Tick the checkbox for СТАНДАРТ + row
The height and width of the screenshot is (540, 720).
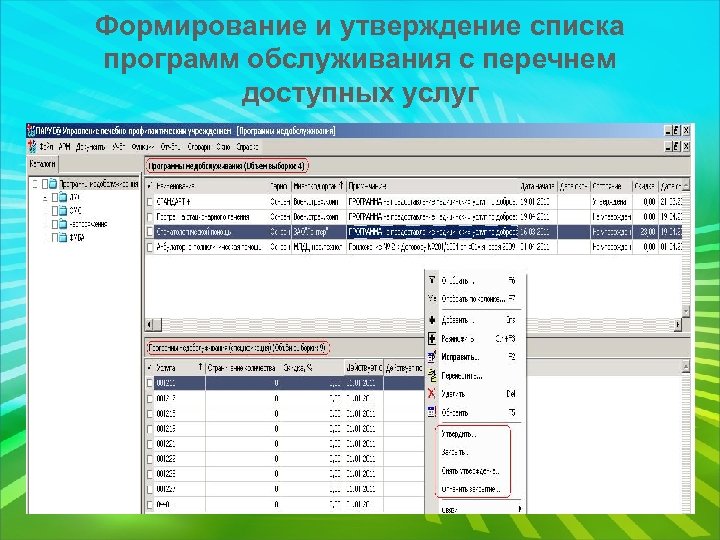[x=150, y=202]
